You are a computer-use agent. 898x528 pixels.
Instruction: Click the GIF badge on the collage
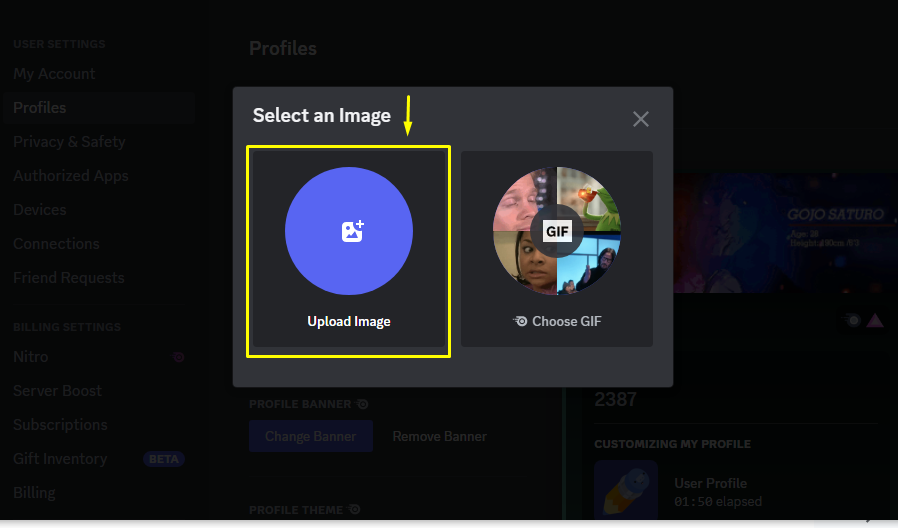(557, 231)
